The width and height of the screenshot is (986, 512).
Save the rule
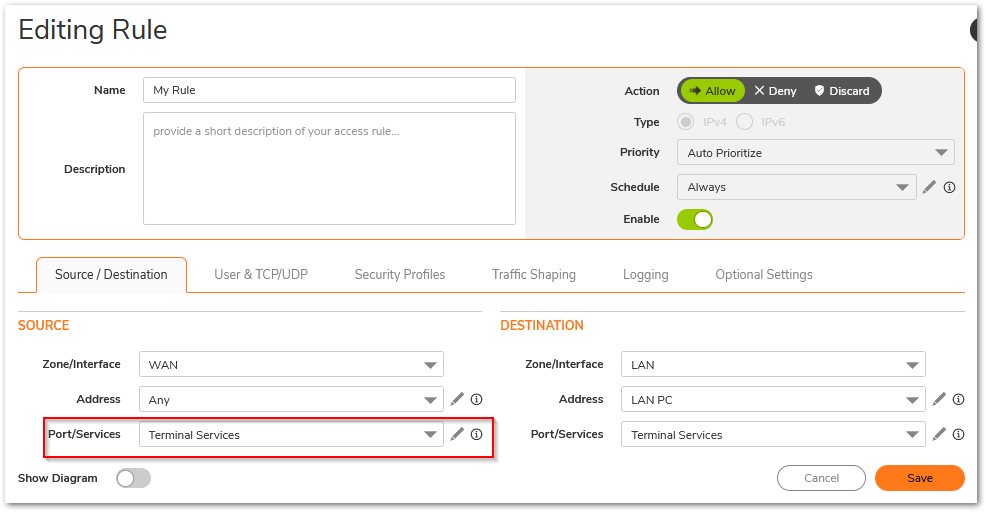920,478
